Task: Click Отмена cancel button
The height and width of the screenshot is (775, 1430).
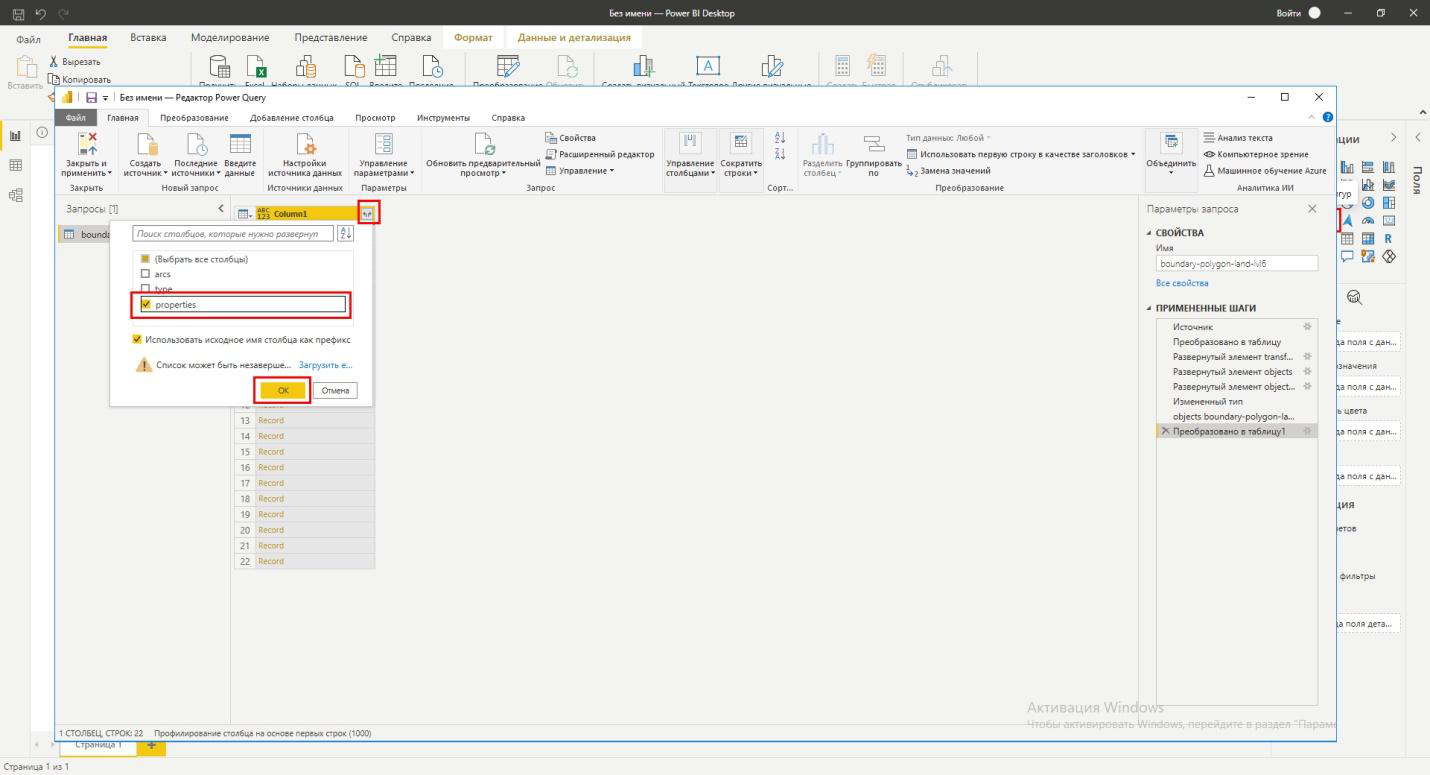Action: (335, 391)
